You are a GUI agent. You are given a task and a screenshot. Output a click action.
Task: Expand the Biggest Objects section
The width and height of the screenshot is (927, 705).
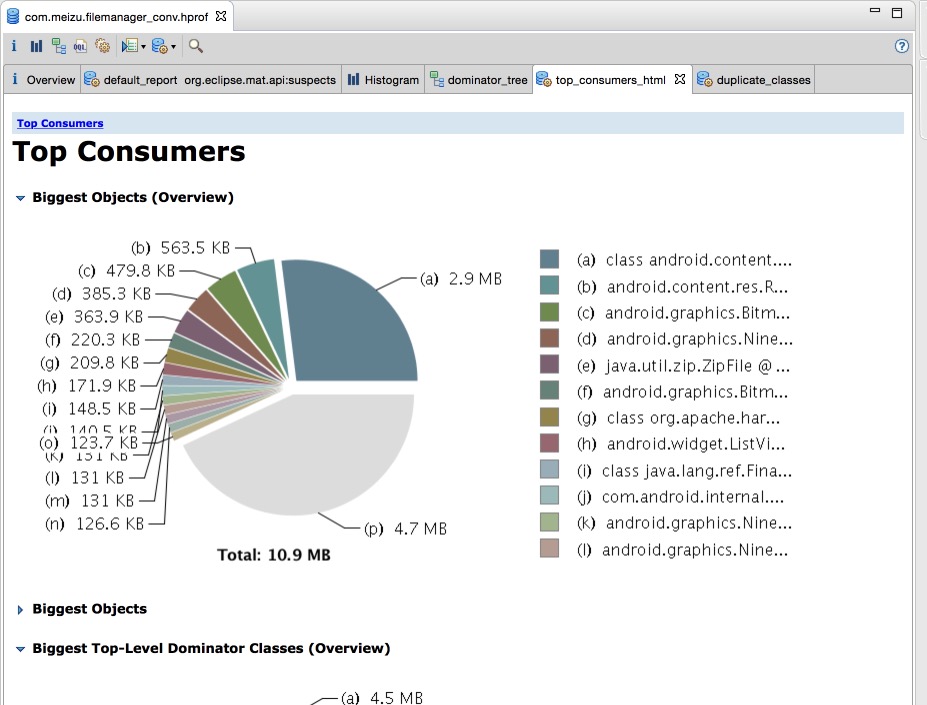click(20, 609)
